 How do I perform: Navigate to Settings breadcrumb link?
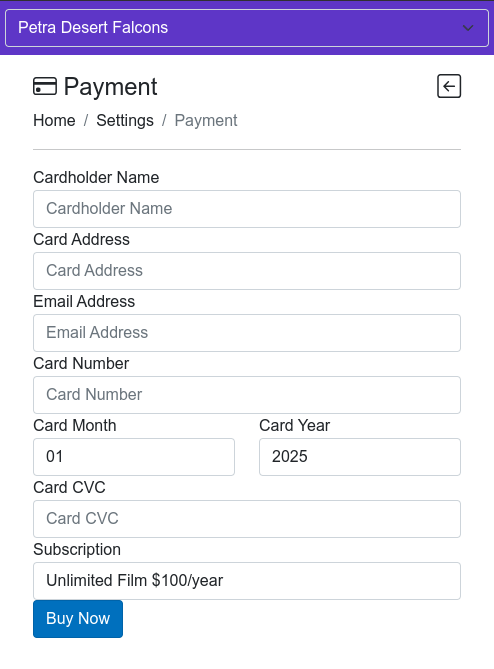pyautogui.click(x=125, y=120)
